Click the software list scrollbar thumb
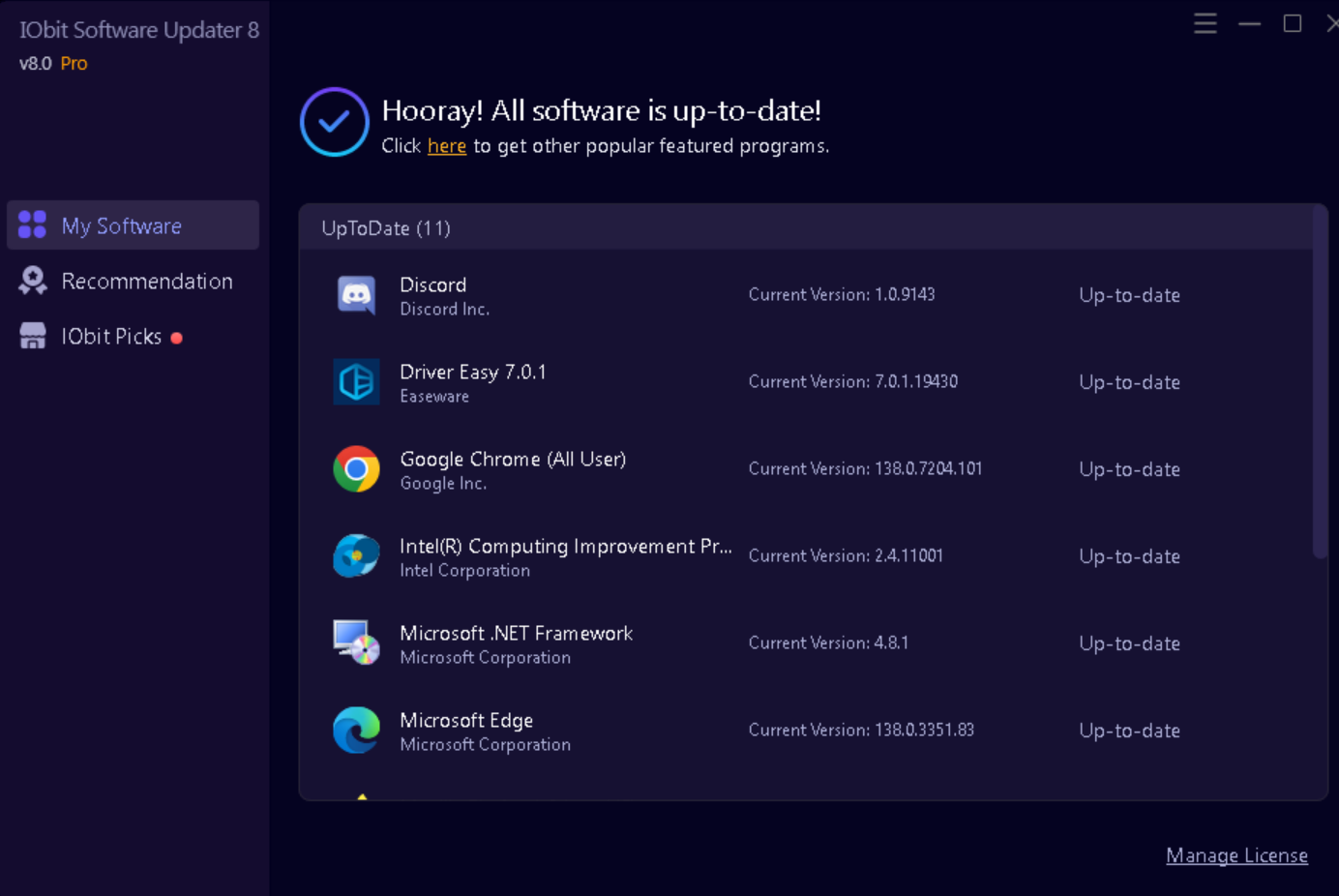 click(x=1320, y=382)
